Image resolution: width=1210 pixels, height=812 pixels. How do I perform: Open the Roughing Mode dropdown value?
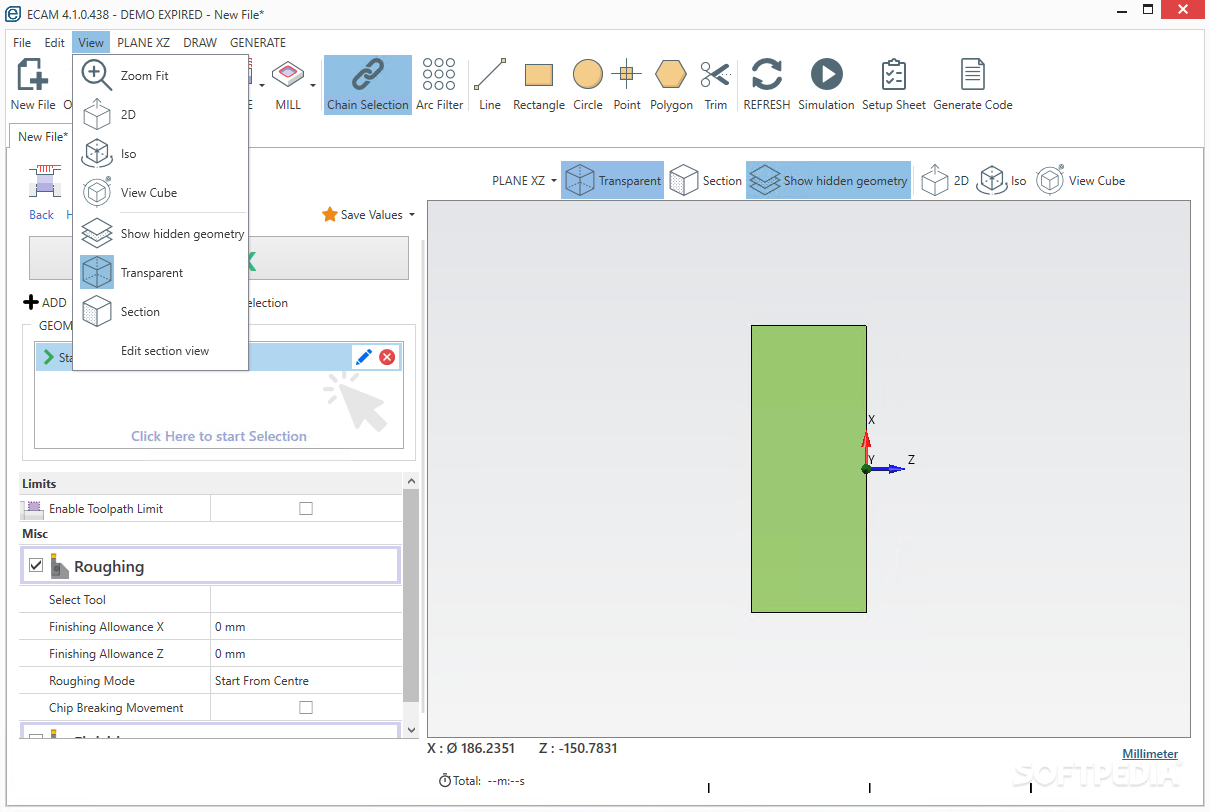point(306,681)
